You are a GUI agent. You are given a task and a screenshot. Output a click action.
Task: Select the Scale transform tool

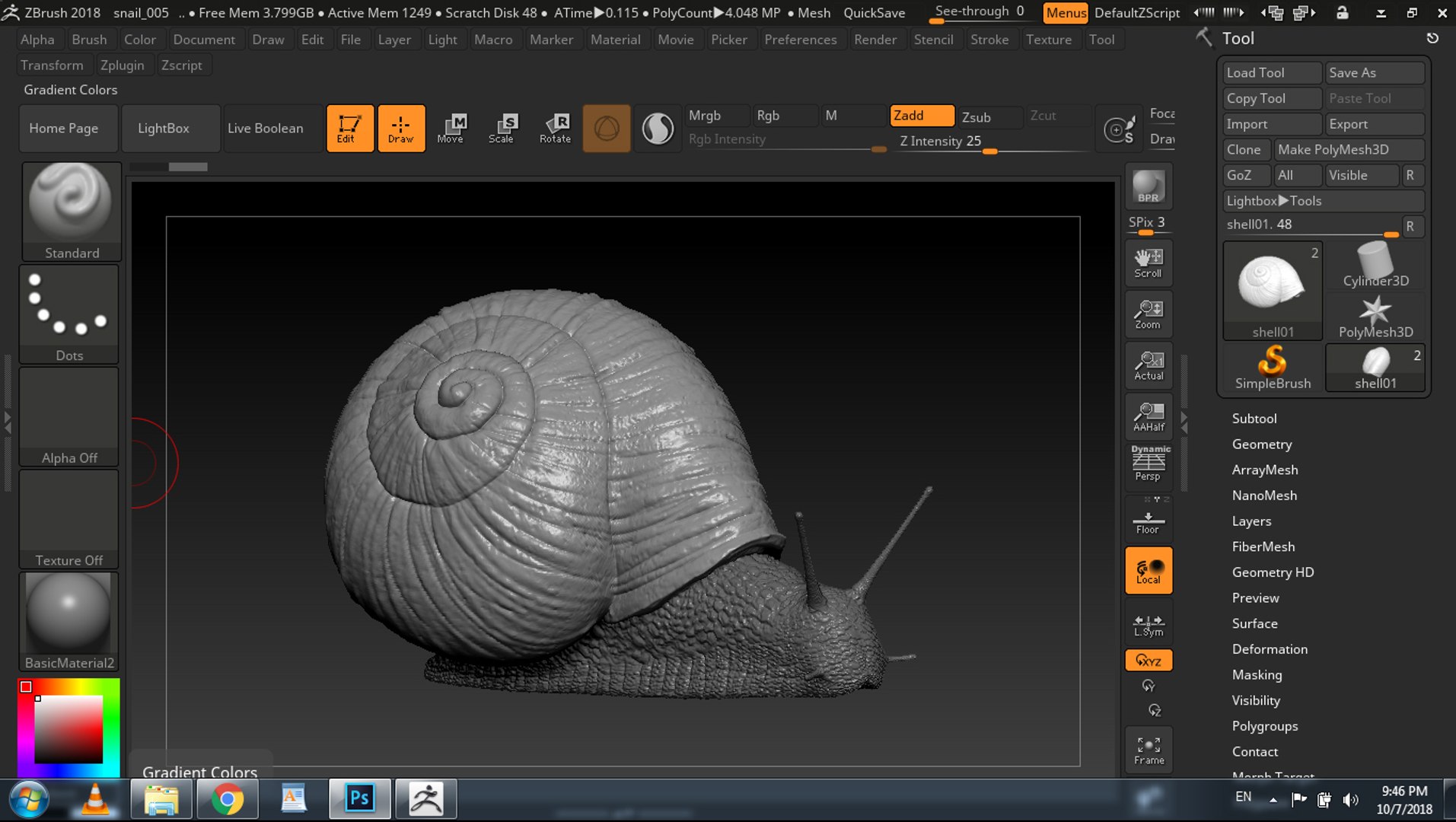[502, 129]
